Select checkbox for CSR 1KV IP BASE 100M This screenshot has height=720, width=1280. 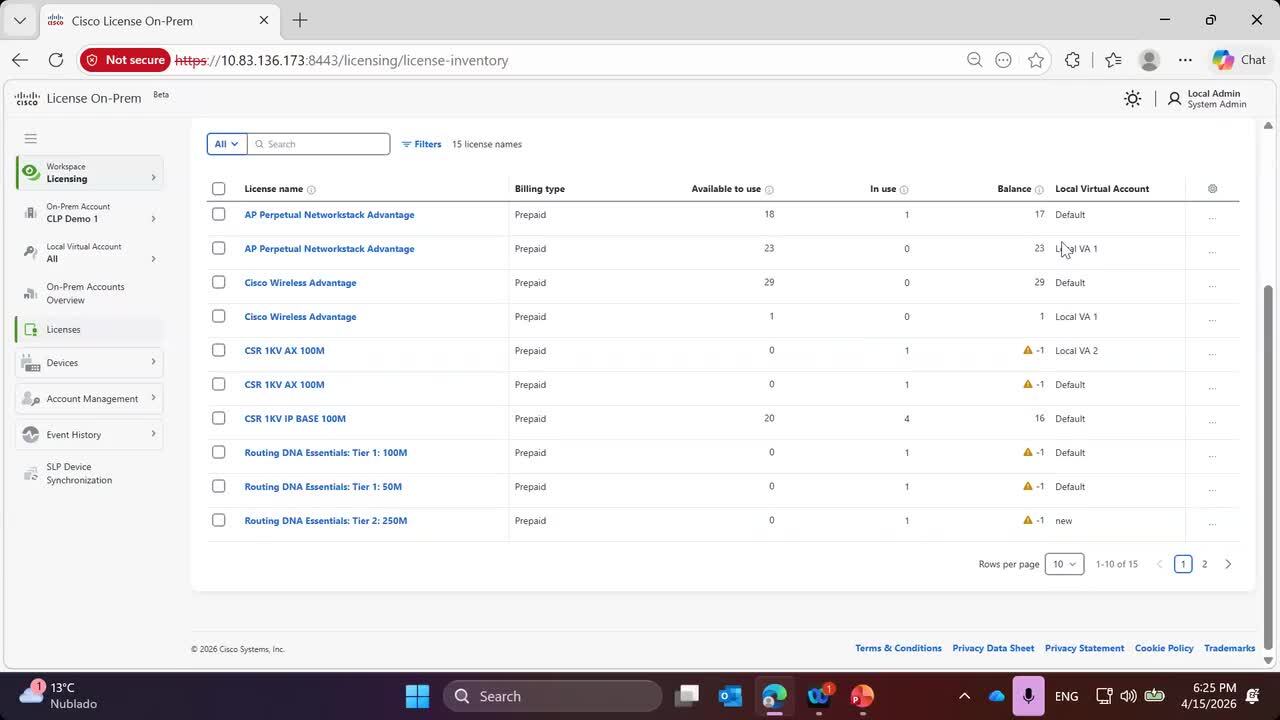(x=219, y=419)
